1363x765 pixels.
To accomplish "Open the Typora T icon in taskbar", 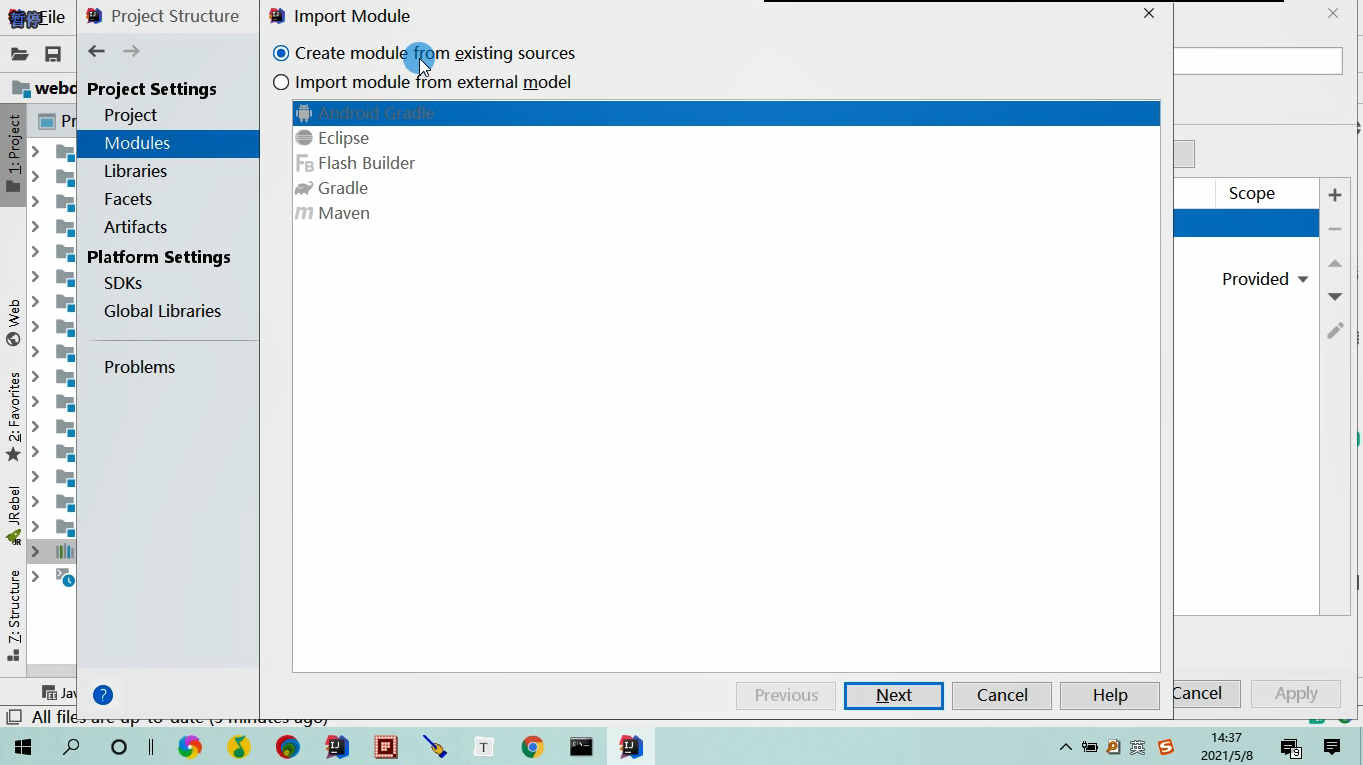I will coord(484,747).
